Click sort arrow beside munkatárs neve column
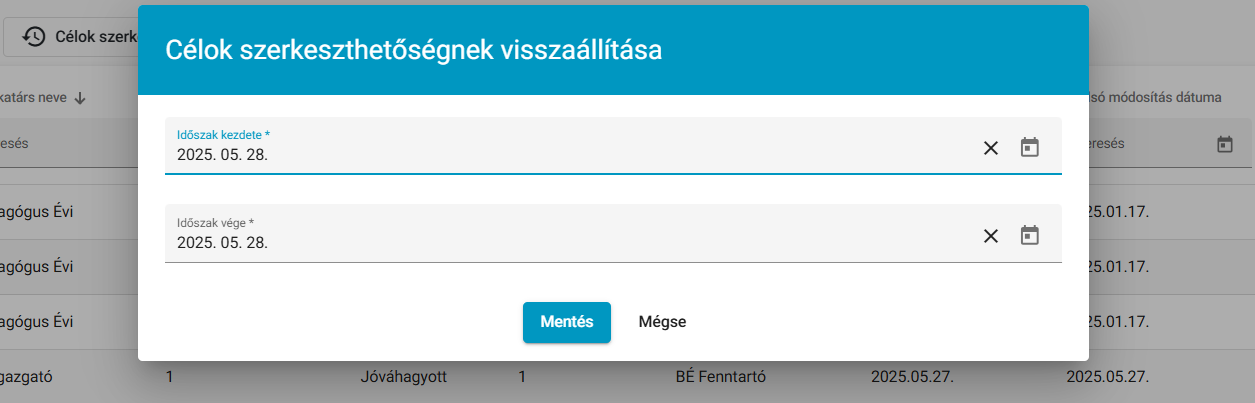This screenshot has height=403, width=1255. click(80, 98)
